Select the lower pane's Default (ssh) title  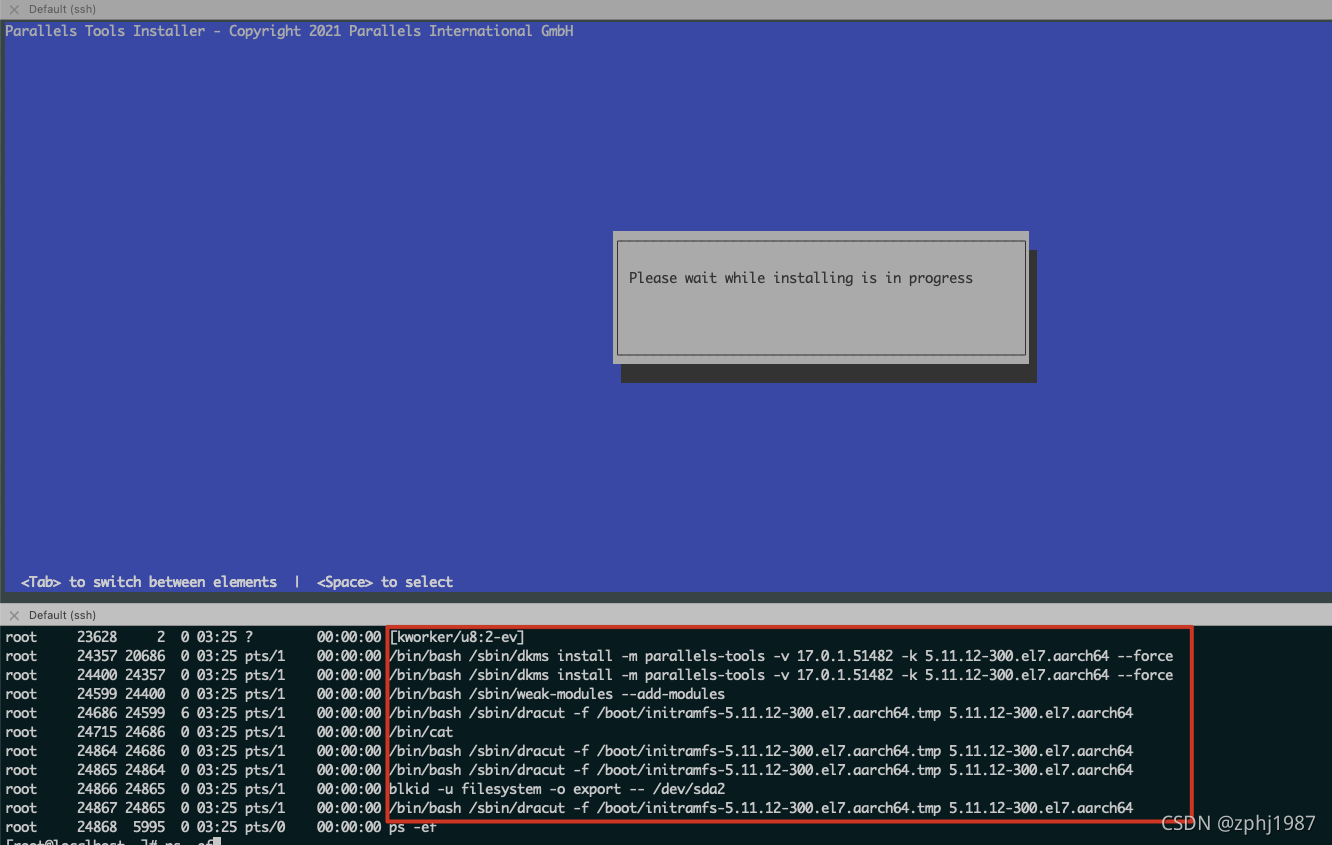coord(62,615)
